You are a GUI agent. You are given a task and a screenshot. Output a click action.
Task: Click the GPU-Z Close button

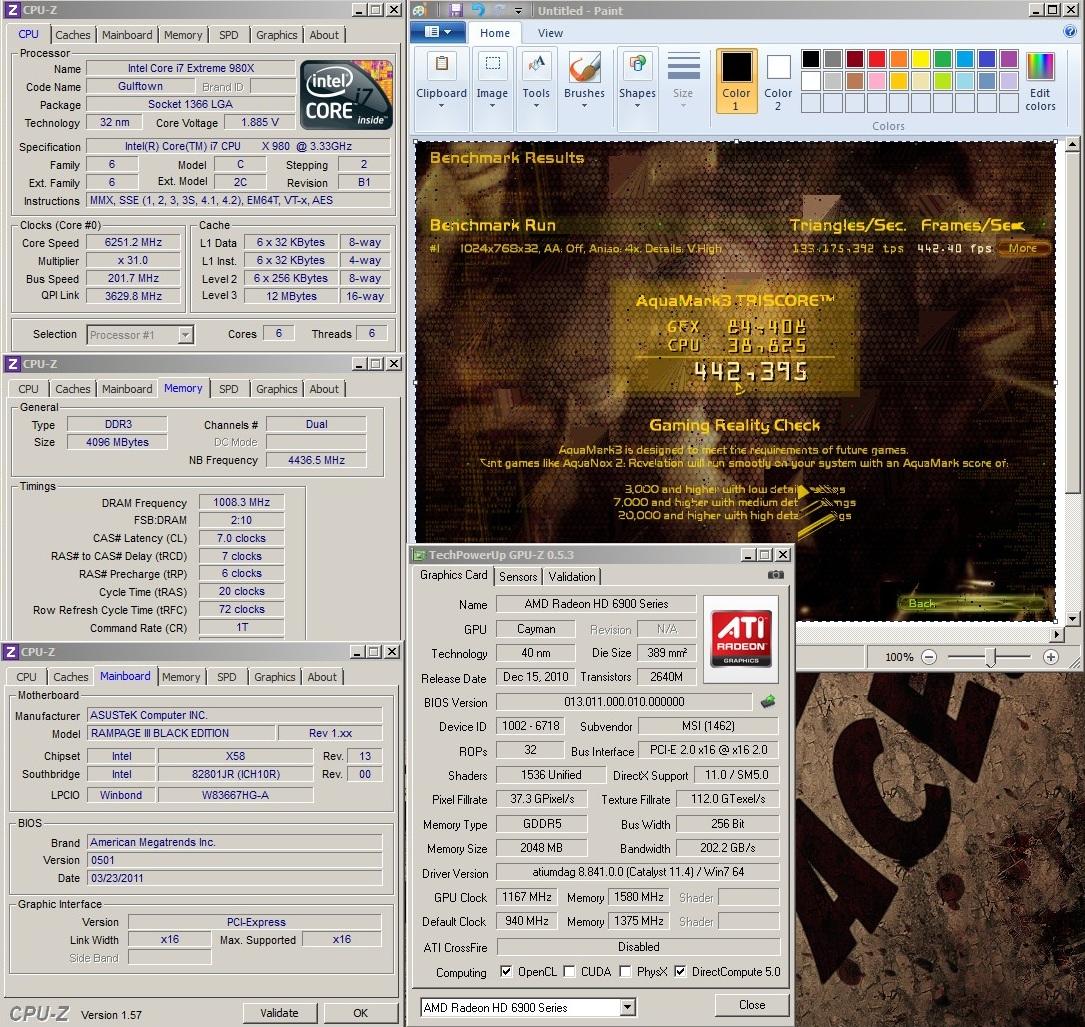tap(752, 1005)
